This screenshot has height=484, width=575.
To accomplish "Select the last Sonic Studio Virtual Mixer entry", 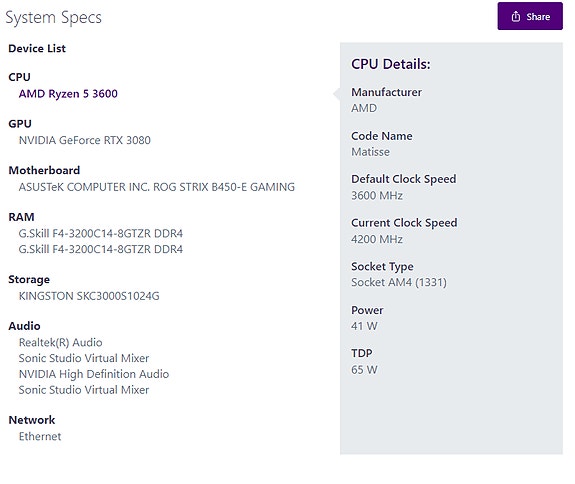I will (x=84, y=390).
